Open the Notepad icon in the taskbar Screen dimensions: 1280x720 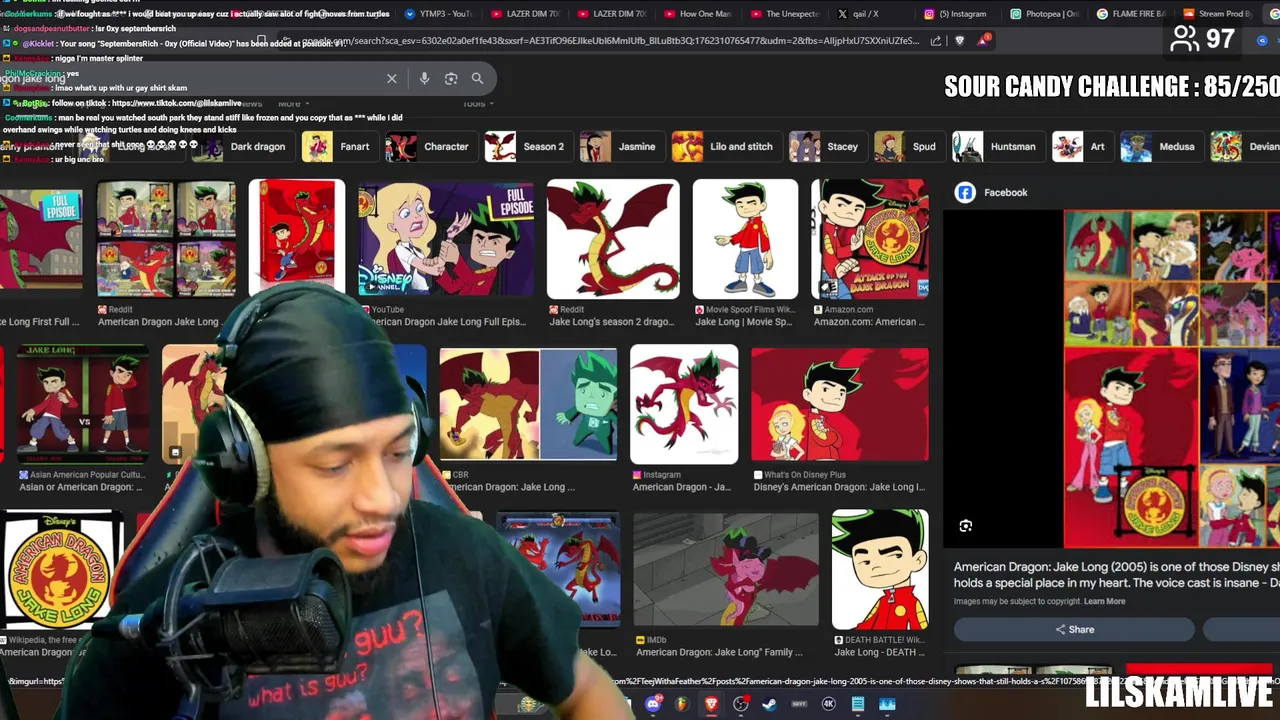point(858,704)
